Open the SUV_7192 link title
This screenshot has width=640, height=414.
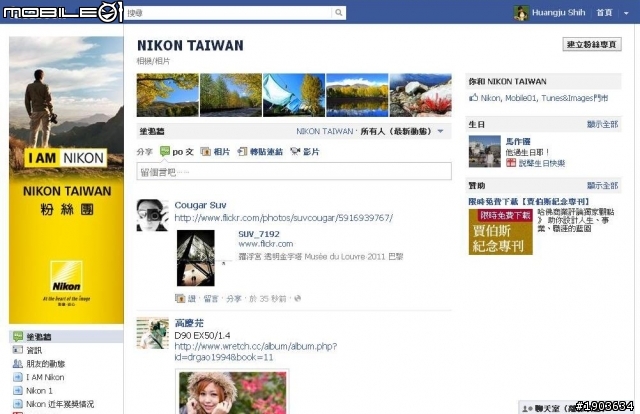point(259,234)
